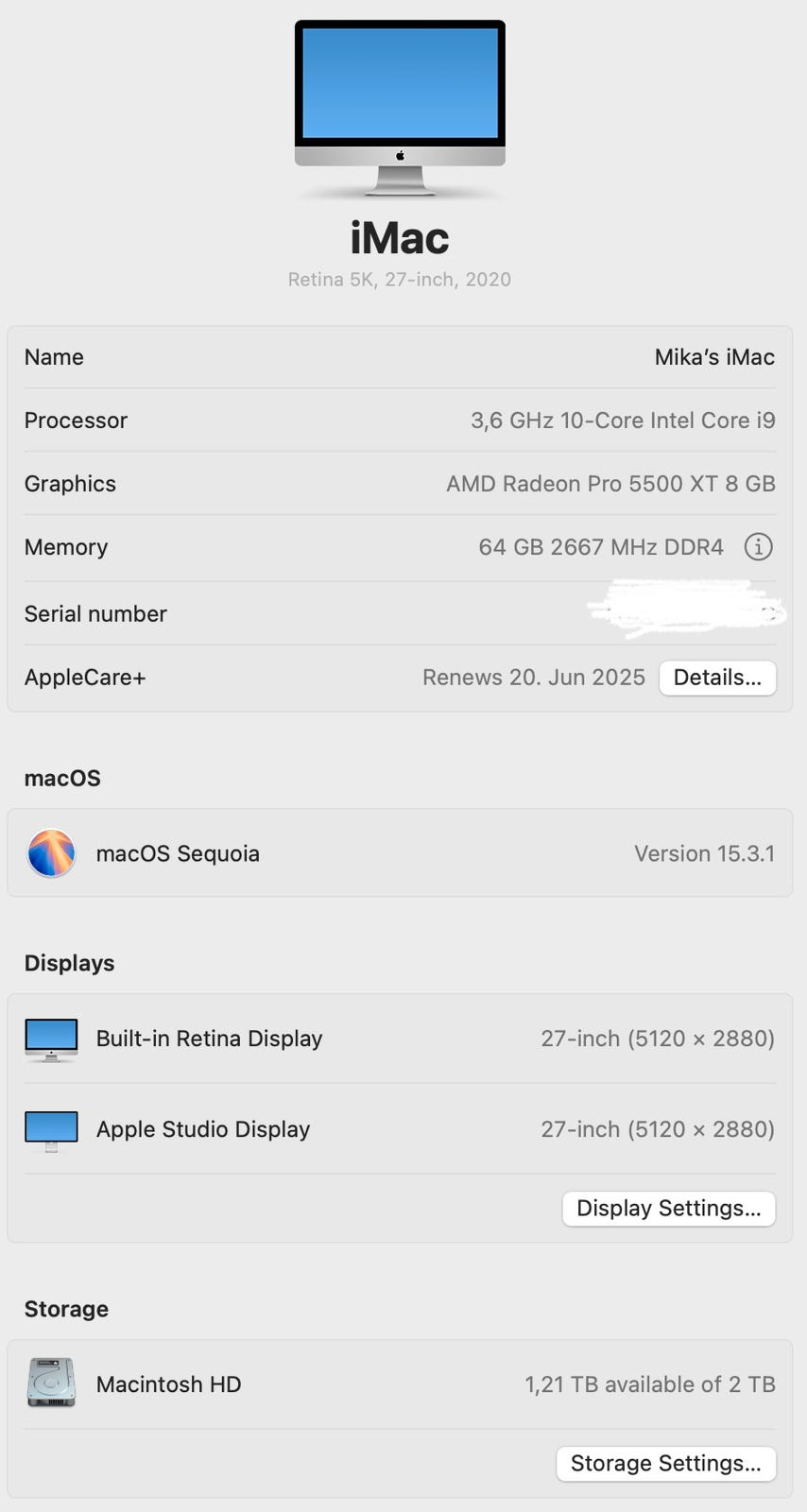The height and width of the screenshot is (1512, 807).
Task: Click the Apple Studio Display icon
Action: 51,1129
